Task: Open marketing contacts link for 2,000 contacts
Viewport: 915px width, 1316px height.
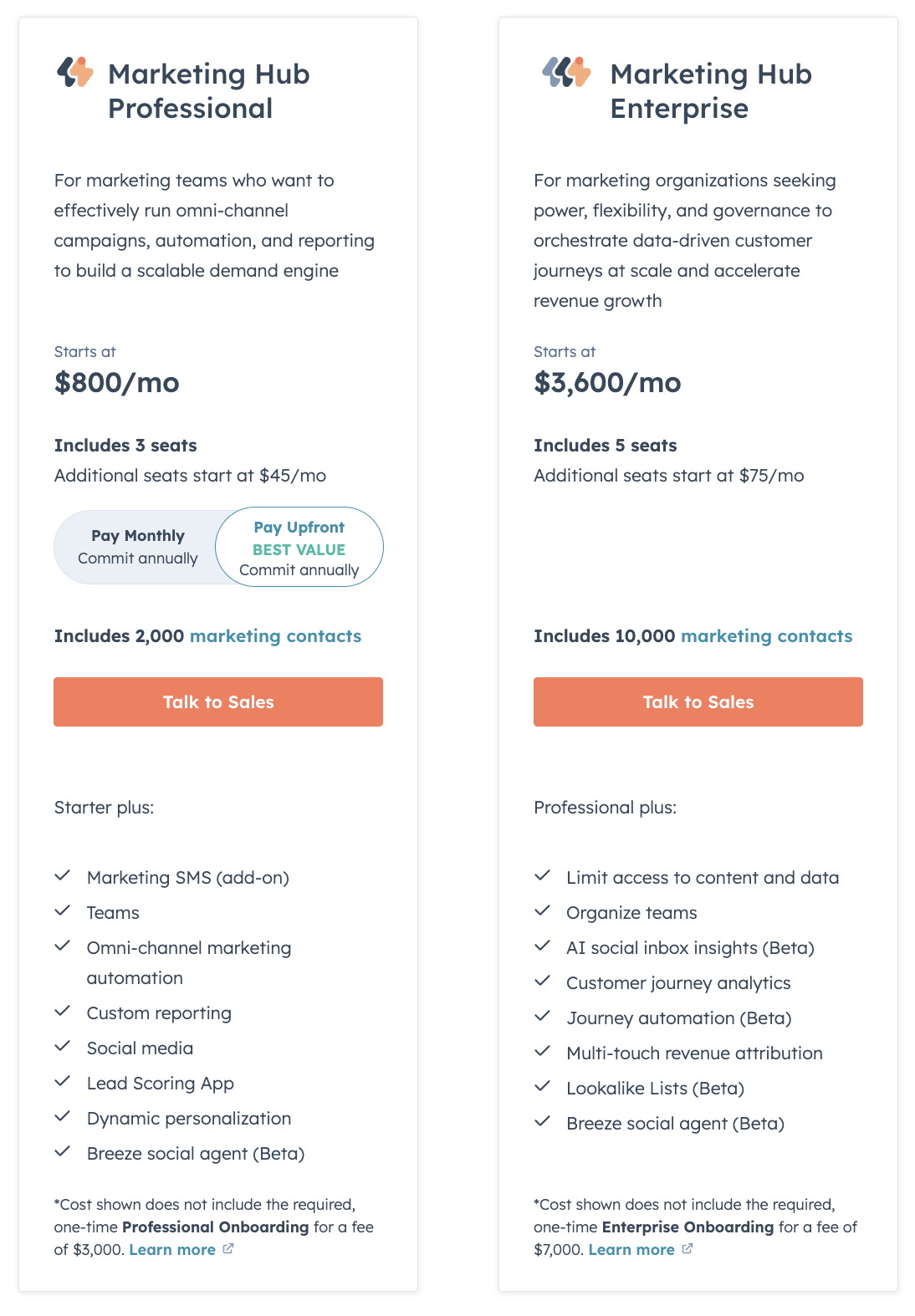Action: click(275, 636)
